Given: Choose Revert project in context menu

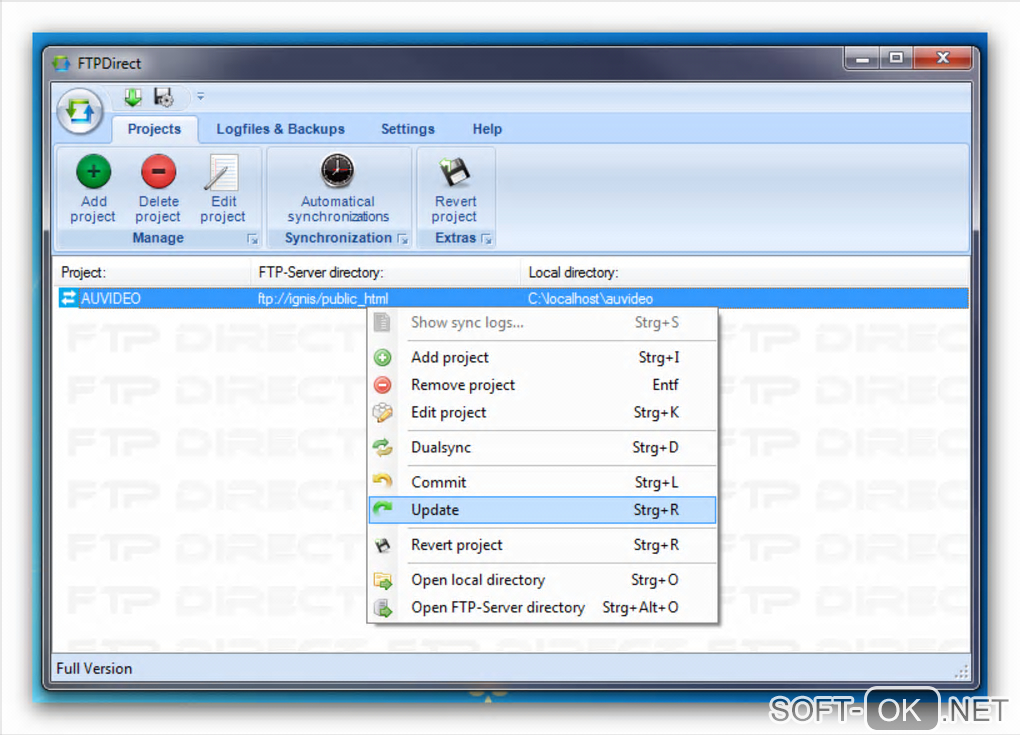Looking at the screenshot, I should (542, 545).
